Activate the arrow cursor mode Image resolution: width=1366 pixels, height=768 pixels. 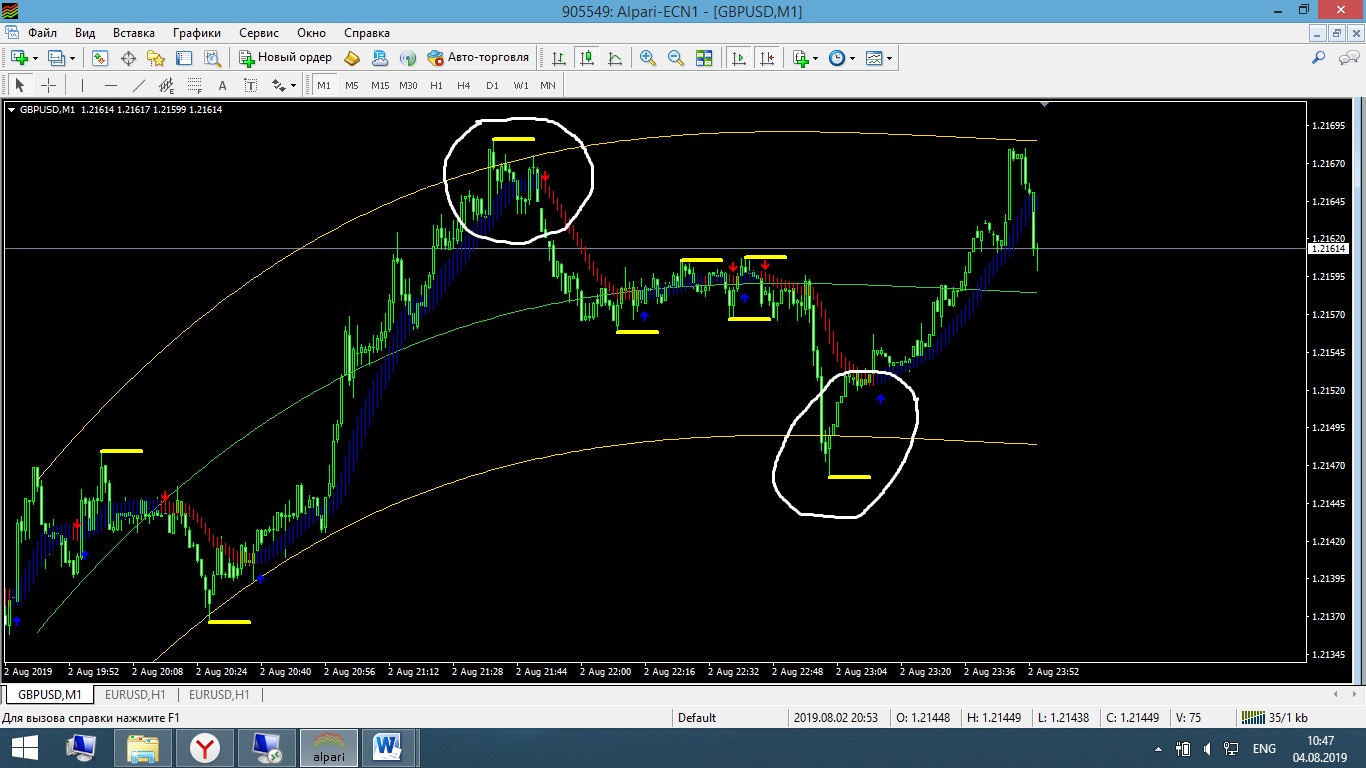20,85
